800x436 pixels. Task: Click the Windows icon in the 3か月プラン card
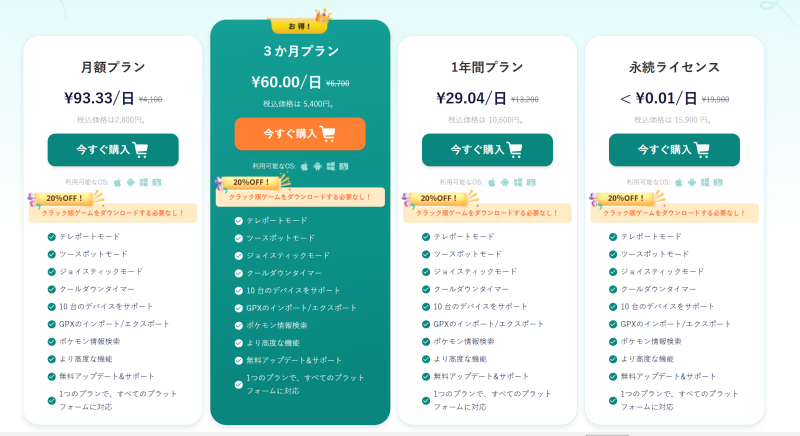pyautogui.click(x=330, y=166)
